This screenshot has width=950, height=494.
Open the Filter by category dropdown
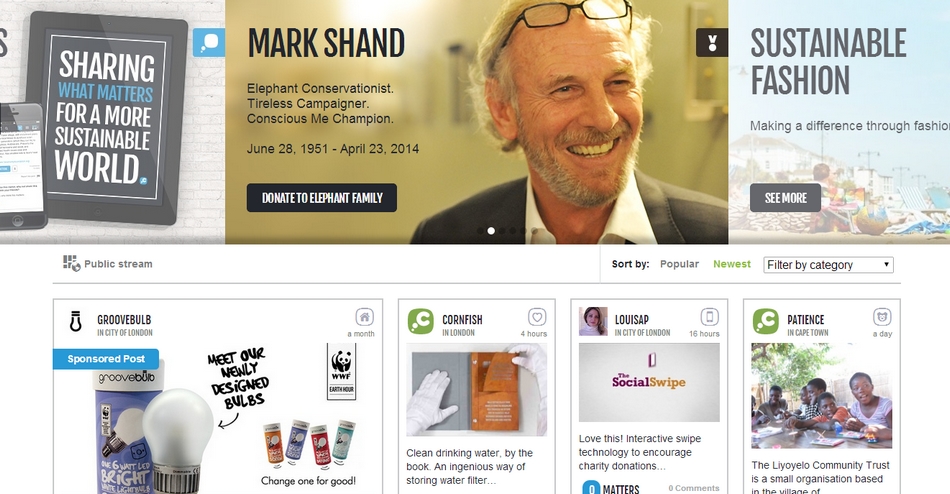[828, 265]
